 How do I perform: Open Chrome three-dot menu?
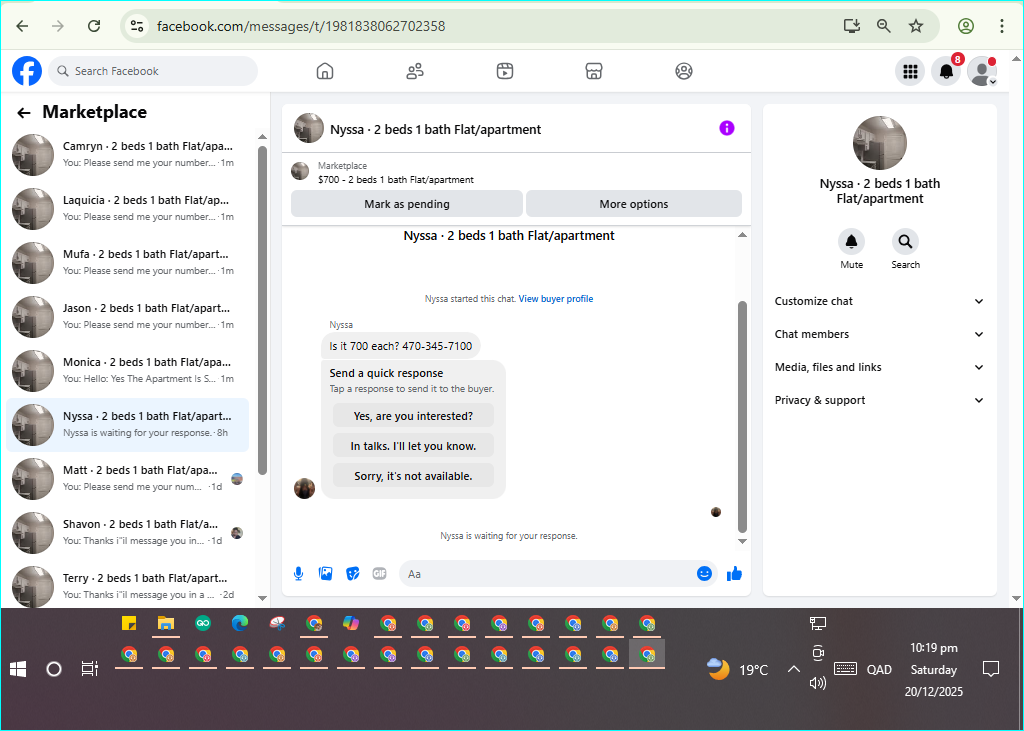pos(1001,26)
